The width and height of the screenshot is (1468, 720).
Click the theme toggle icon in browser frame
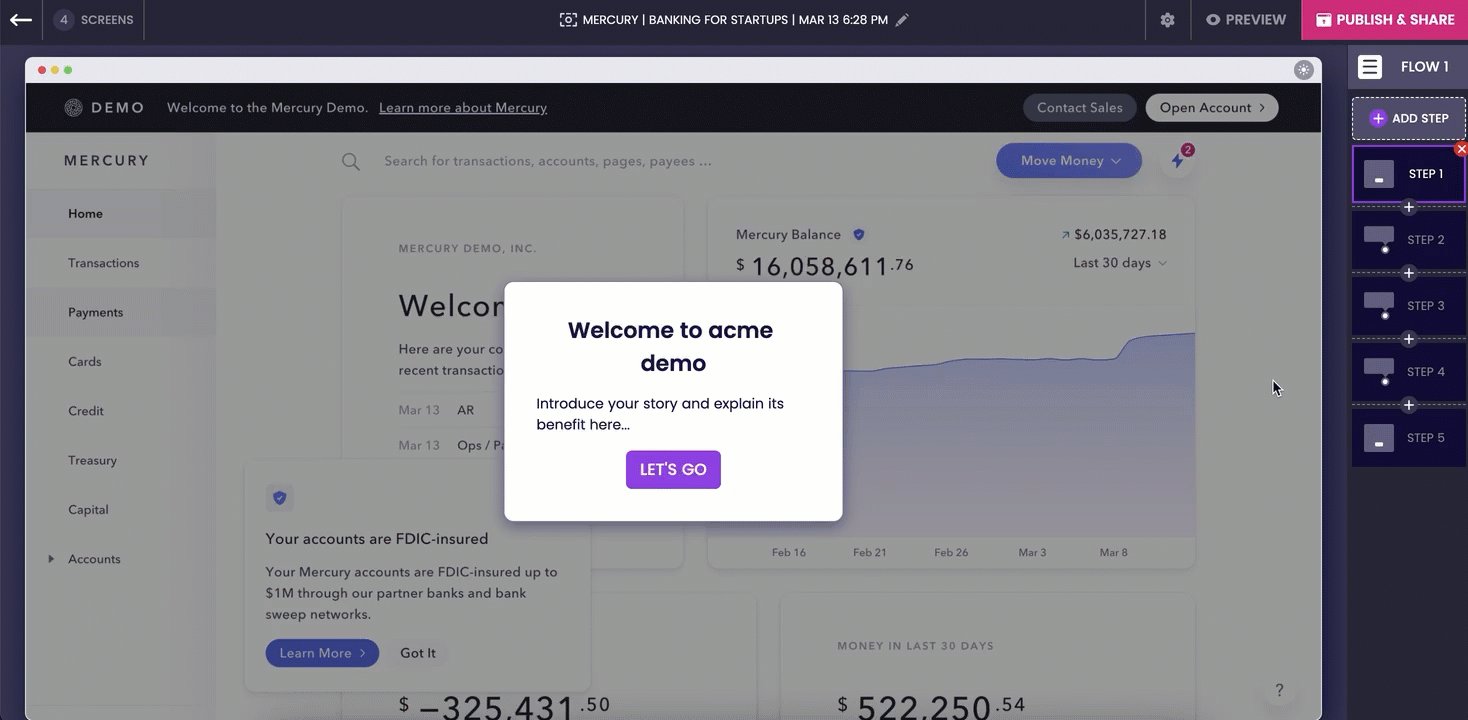point(1303,70)
